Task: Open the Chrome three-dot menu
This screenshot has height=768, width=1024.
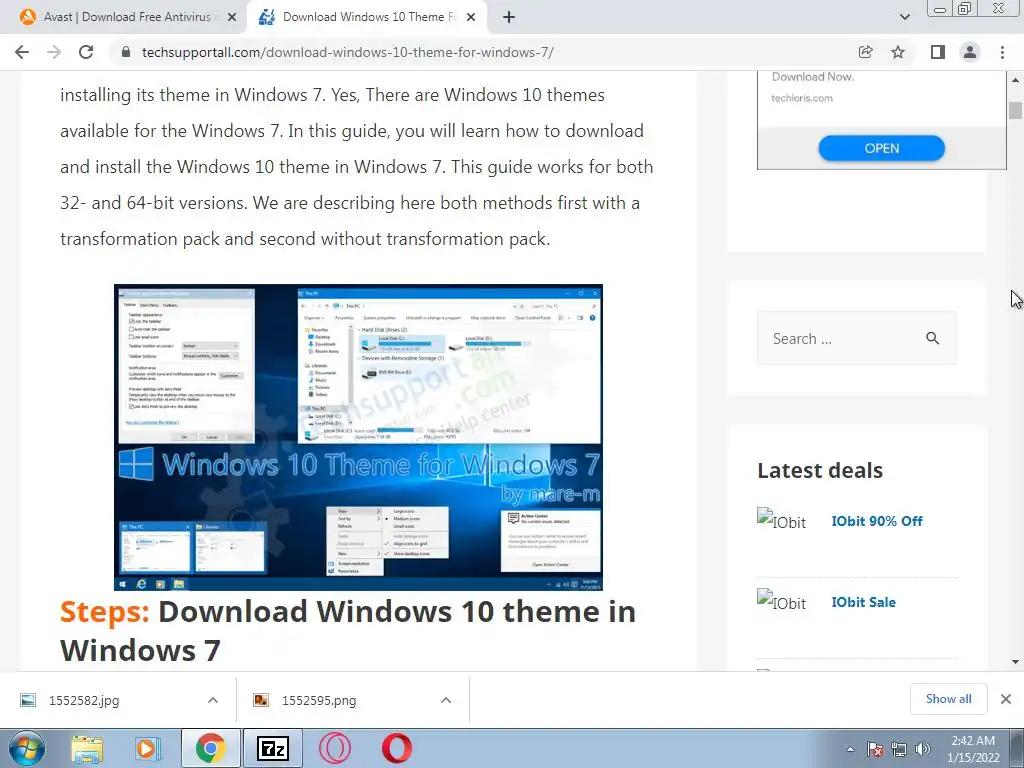Action: [x=1002, y=52]
